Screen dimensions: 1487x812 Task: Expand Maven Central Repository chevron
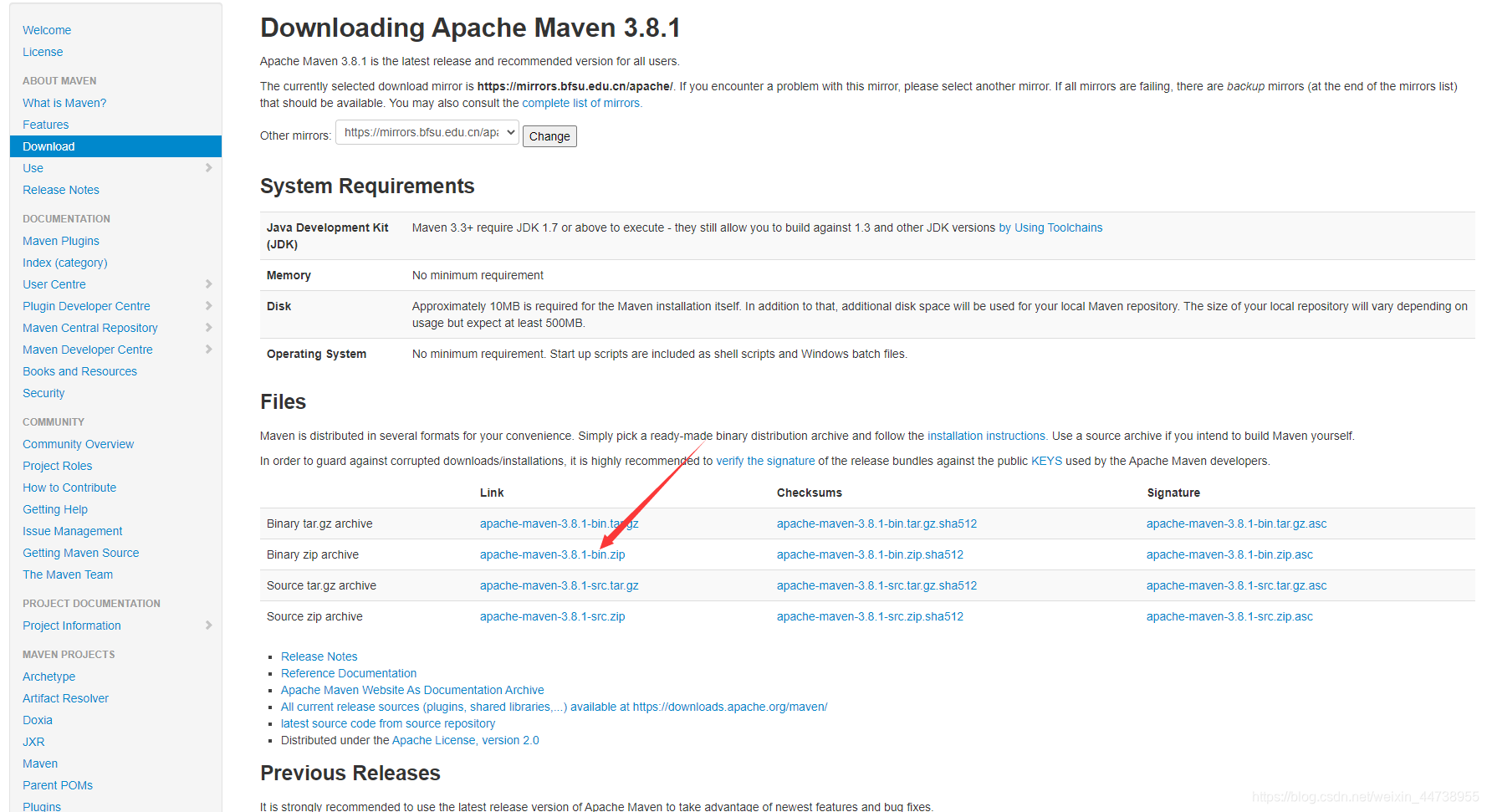coord(208,328)
